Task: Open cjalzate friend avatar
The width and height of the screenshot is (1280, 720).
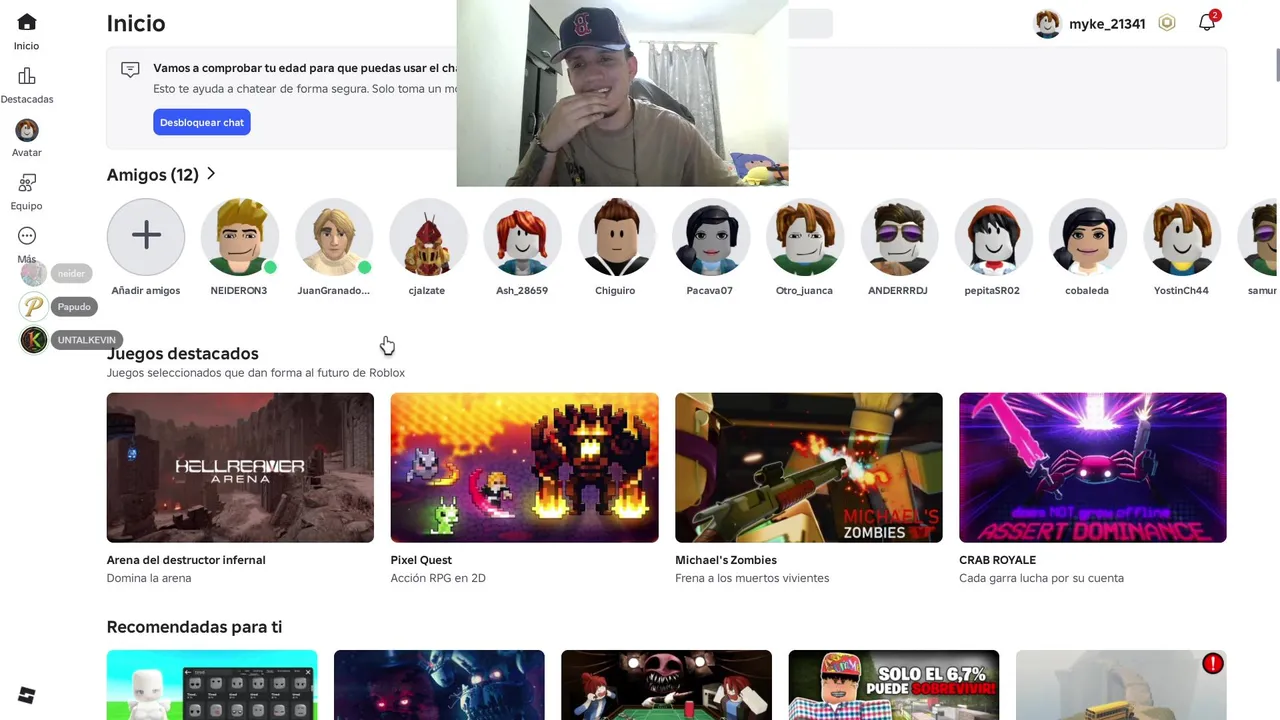Action: pos(428,236)
